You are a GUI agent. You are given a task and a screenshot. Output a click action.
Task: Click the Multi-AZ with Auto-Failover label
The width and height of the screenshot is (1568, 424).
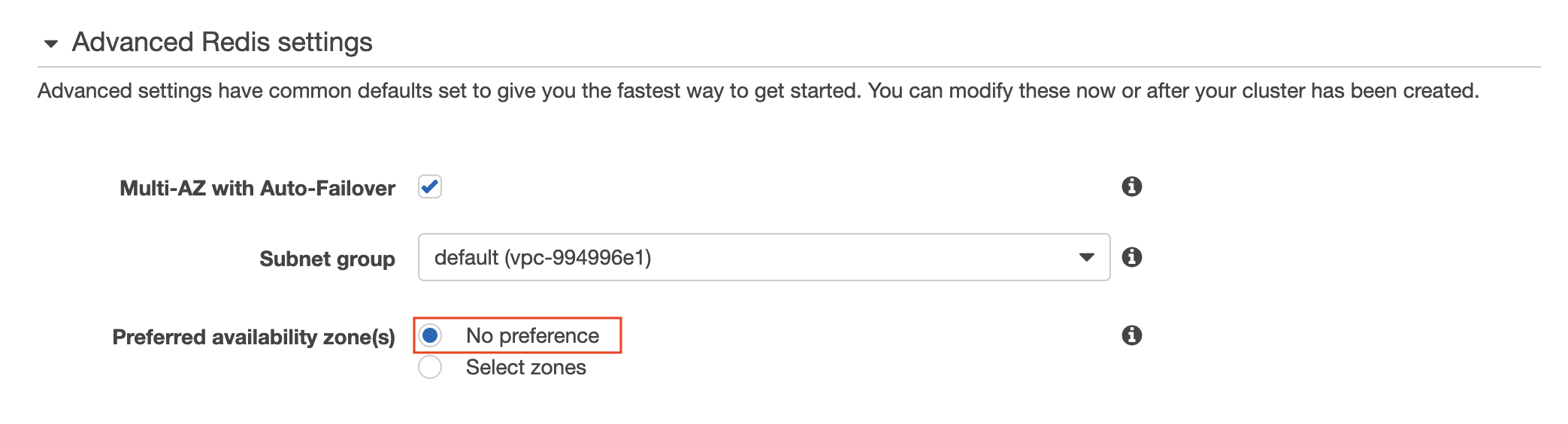click(x=257, y=188)
